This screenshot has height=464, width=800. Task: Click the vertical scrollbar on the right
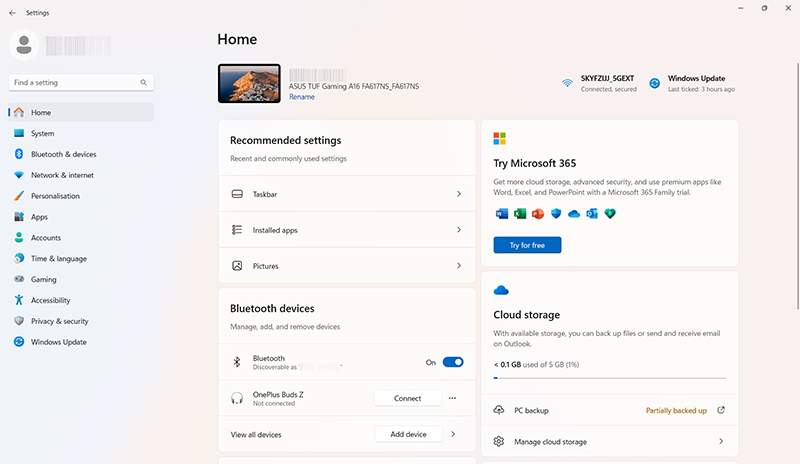(x=798, y=186)
